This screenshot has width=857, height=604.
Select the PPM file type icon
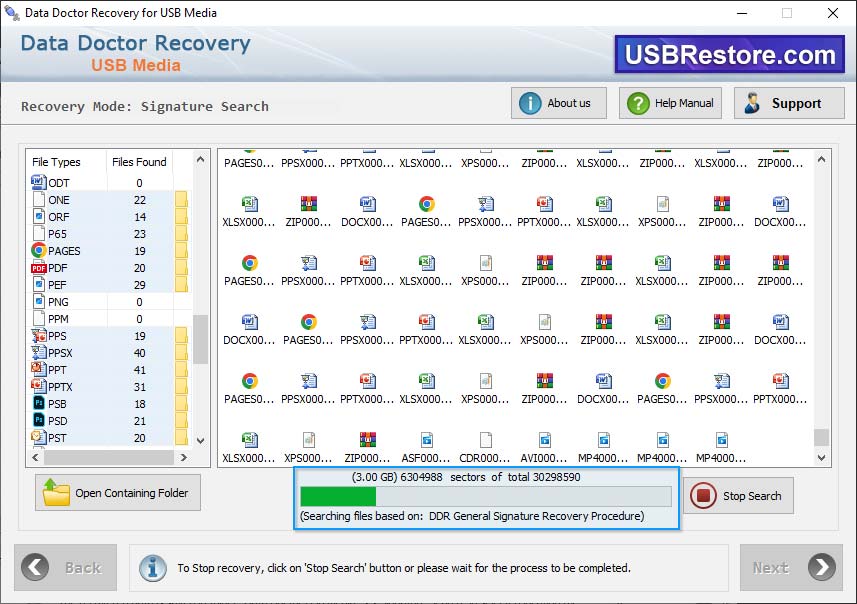[38, 318]
